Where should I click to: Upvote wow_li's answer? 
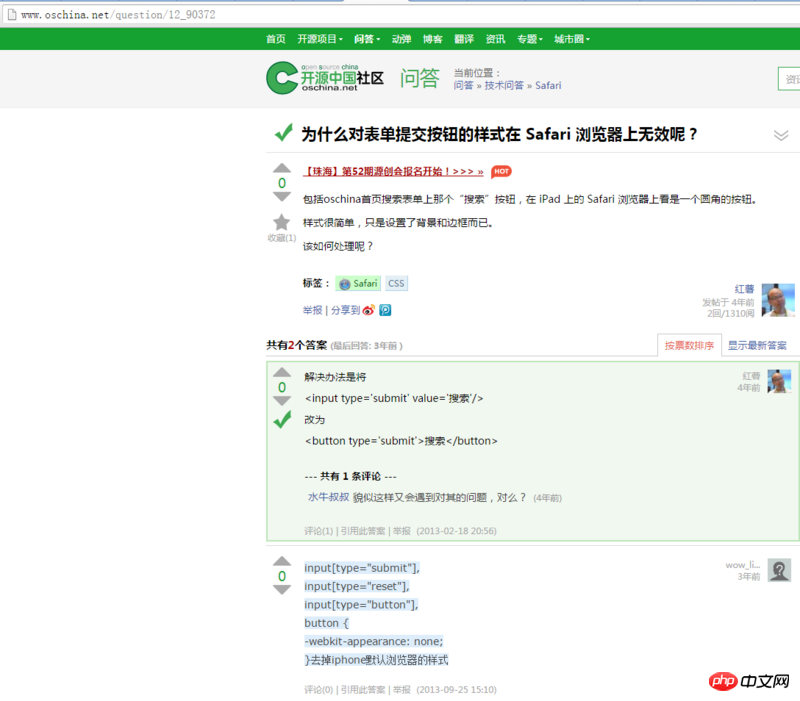[282, 561]
